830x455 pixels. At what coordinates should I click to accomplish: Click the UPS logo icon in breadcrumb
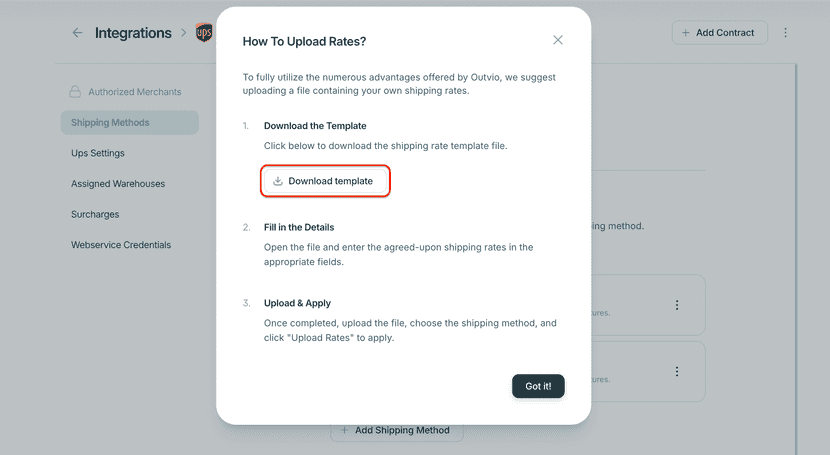[204, 33]
